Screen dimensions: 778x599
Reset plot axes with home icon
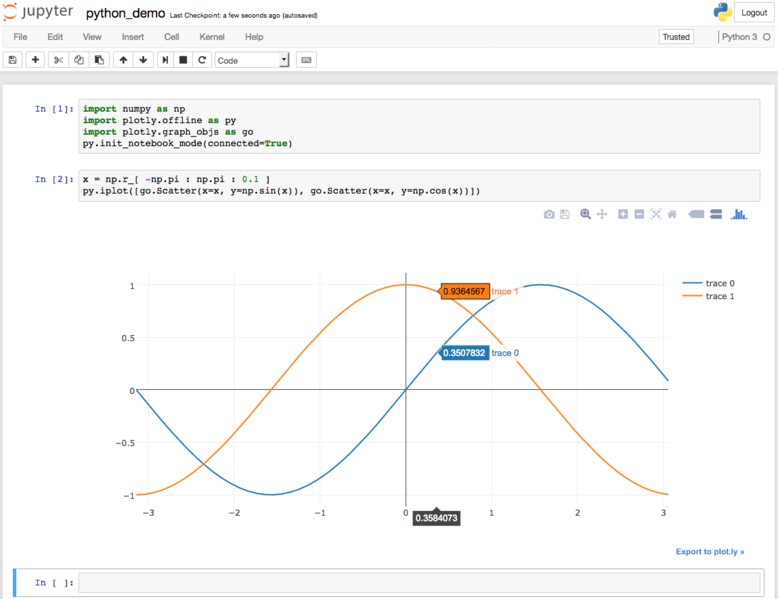pyautogui.click(x=672, y=214)
